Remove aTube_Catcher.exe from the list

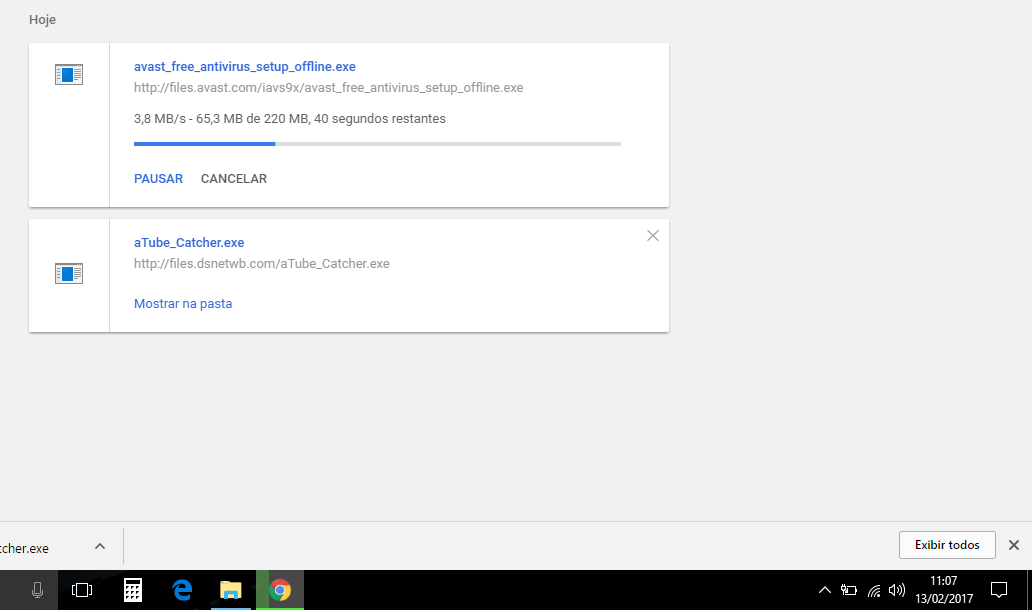tap(652, 236)
